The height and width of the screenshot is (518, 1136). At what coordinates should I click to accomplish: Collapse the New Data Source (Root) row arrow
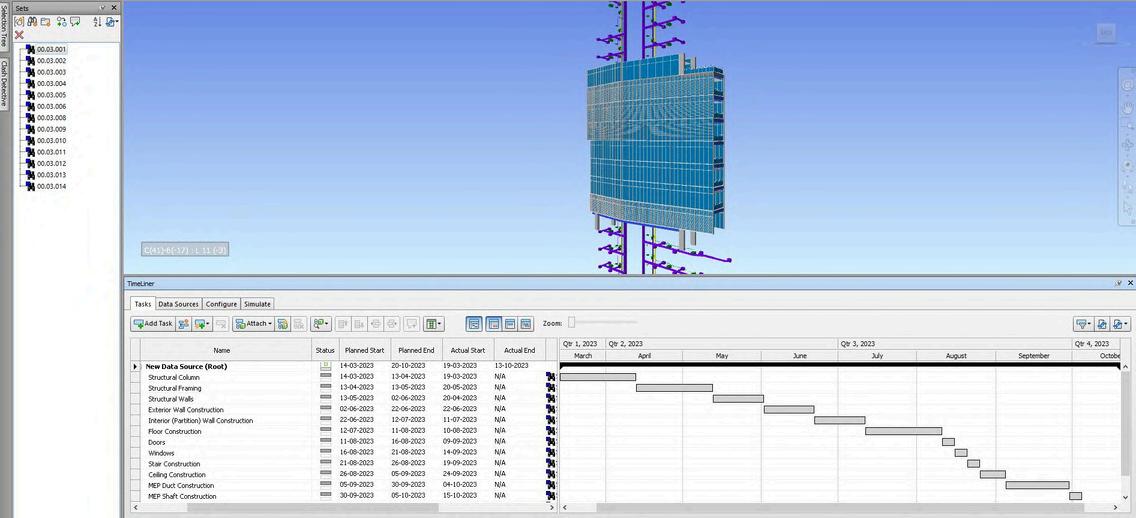[135, 367]
